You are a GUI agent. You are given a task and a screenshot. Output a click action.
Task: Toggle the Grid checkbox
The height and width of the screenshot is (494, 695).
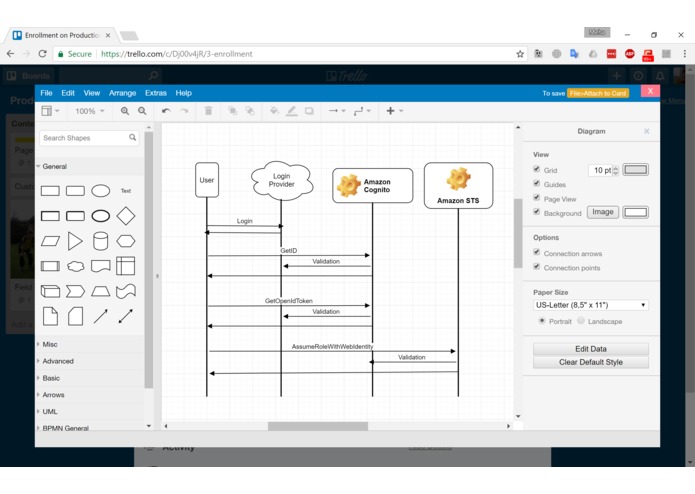coord(536,169)
